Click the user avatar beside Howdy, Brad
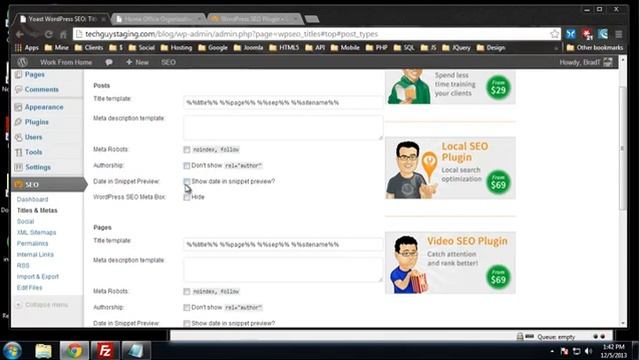Image resolution: width=640 pixels, height=360 pixels. [x=608, y=62]
